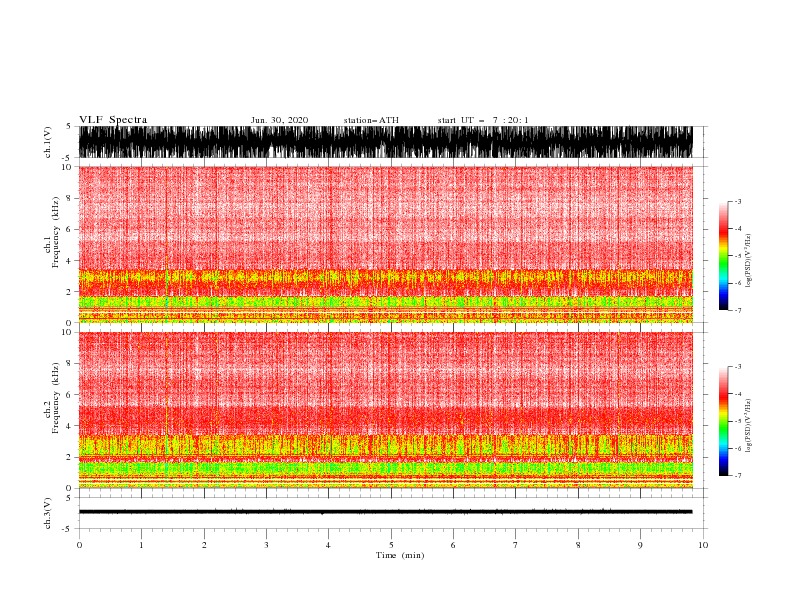Viewport: 792px width, 612px height.
Task: Click the ch.1 colorbar "log(PSD)" label
Action: [x=748, y=261]
